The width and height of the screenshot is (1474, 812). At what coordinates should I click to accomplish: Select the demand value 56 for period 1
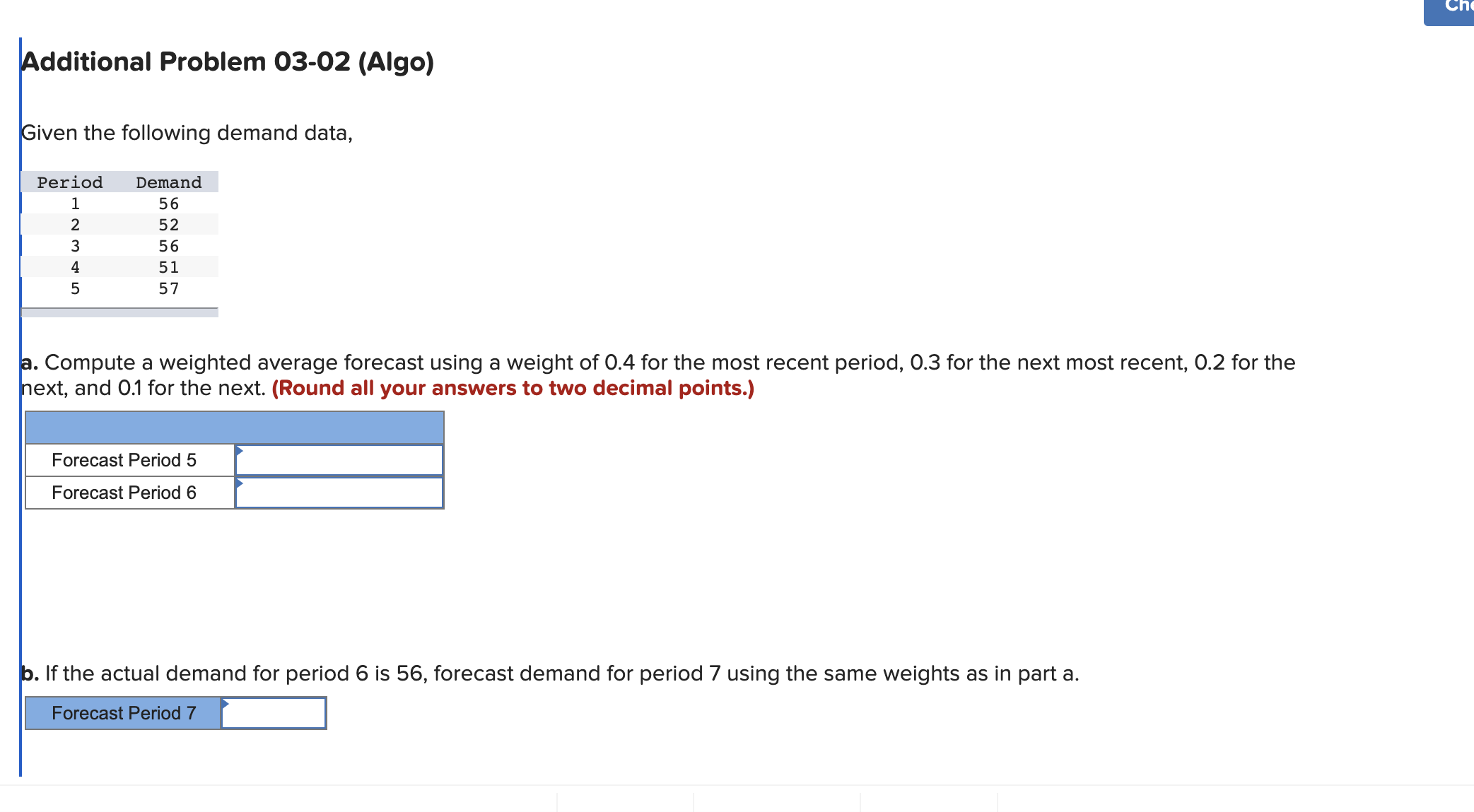pyautogui.click(x=168, y=203)
